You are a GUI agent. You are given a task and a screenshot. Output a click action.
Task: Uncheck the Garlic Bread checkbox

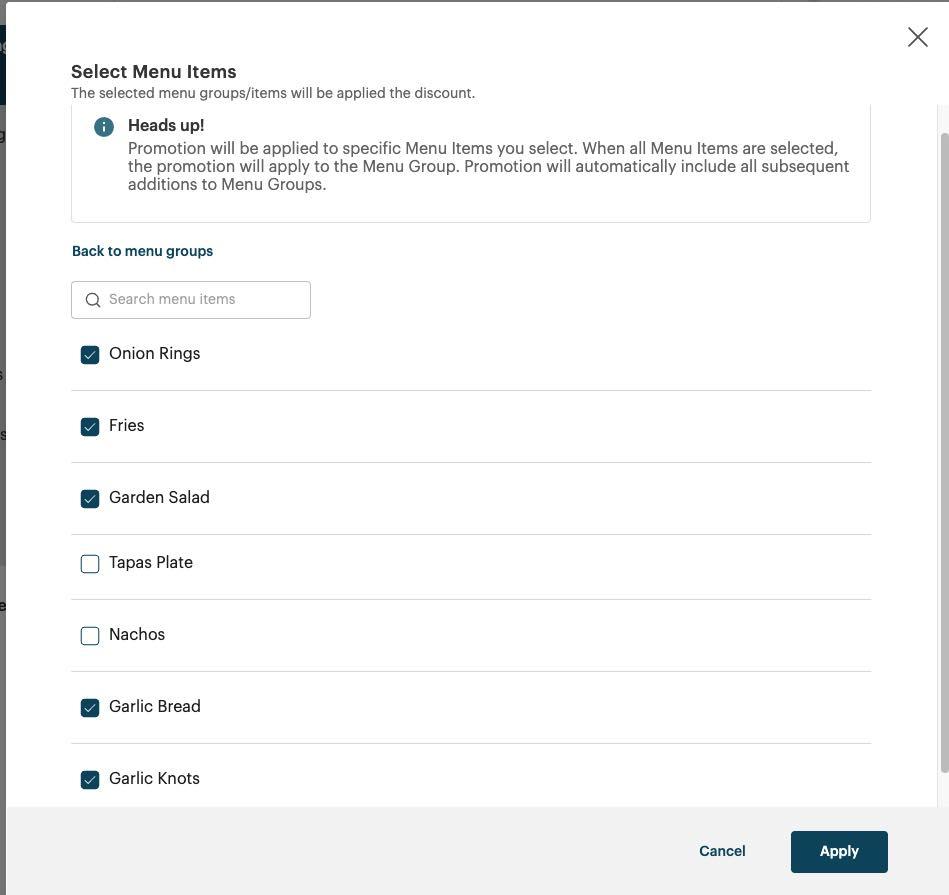pyautogui.click(x=90, y=707)
